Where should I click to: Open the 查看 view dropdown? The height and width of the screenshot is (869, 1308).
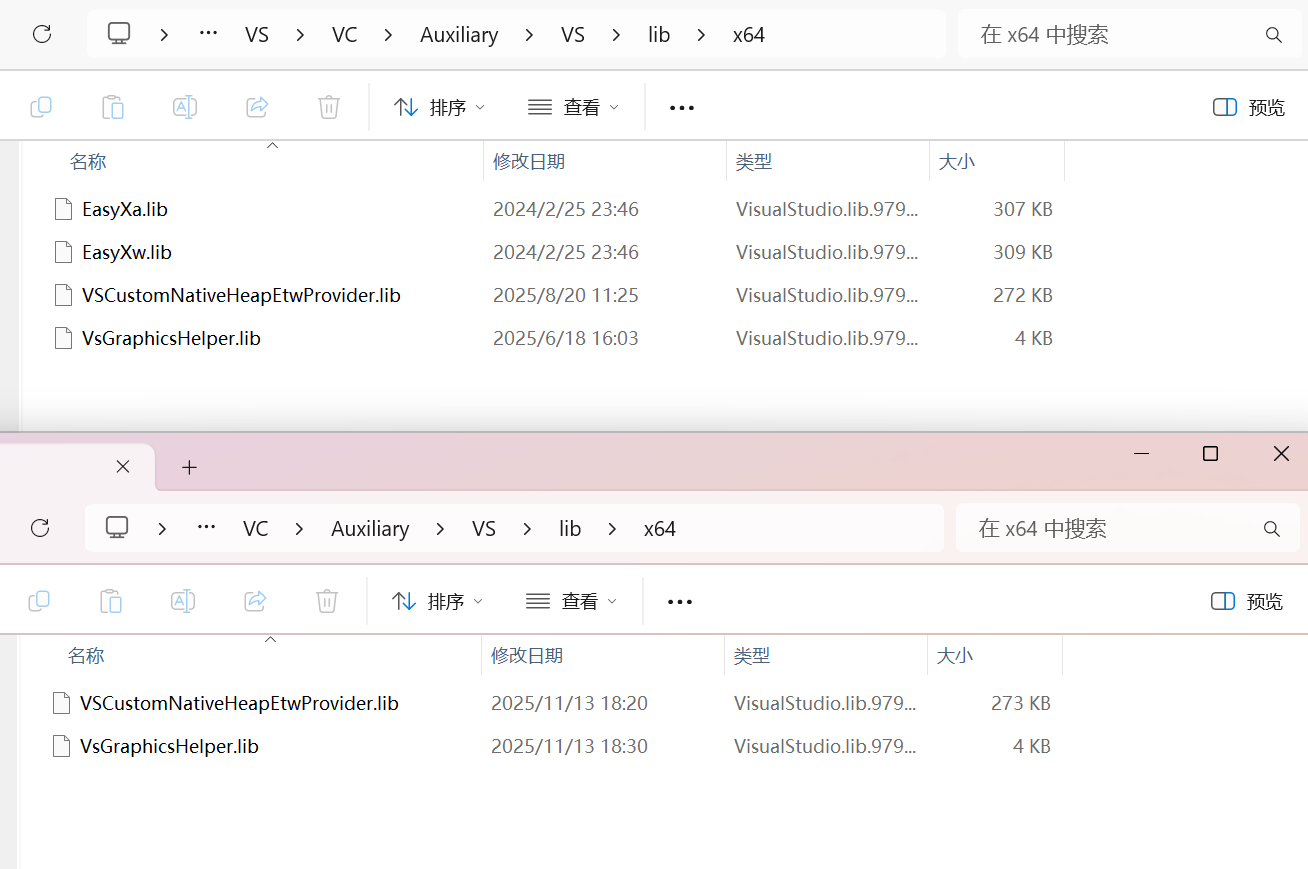[572, 107]
